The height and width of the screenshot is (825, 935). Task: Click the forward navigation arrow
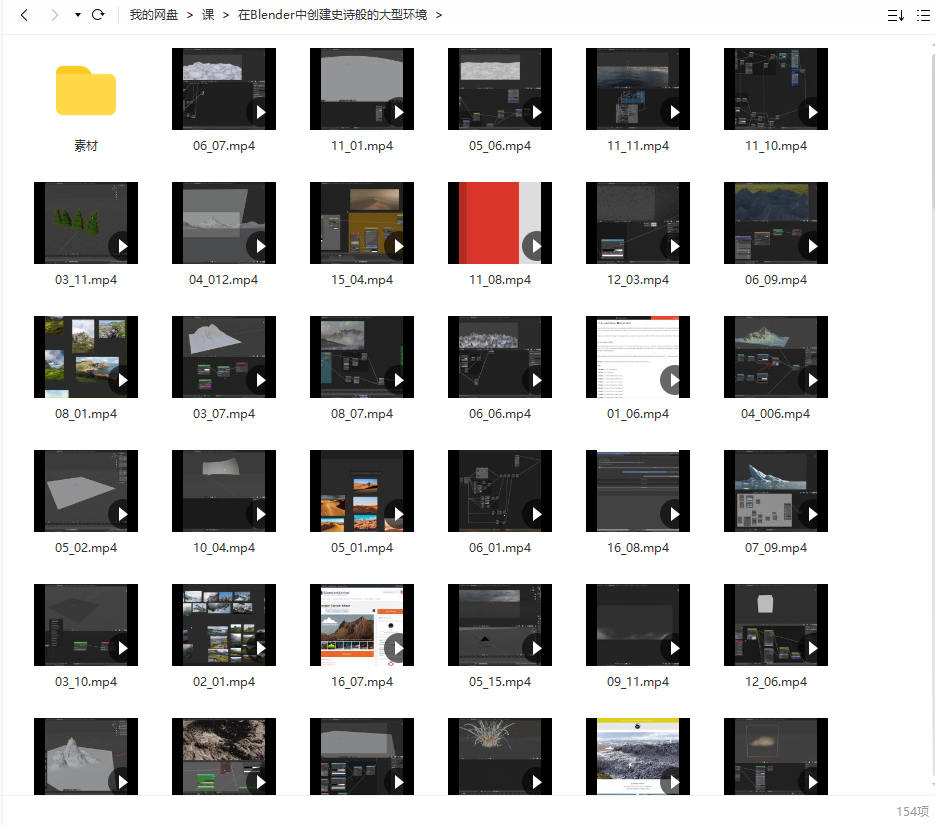tap(54, 15)
